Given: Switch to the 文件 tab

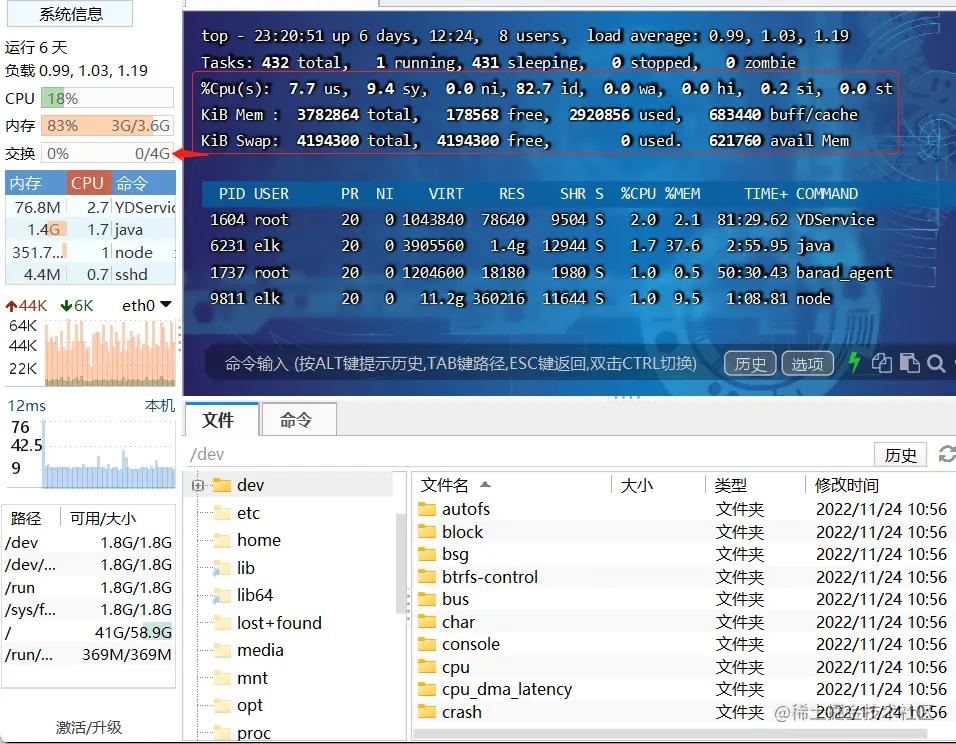Looking at the screenshot, I should (221, 420).
